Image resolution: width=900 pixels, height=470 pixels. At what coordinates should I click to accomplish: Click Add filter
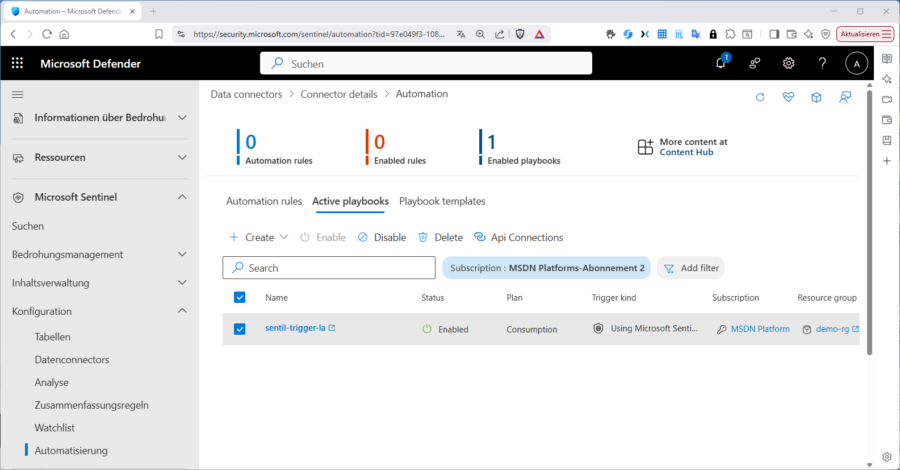(x=691, y=268)
